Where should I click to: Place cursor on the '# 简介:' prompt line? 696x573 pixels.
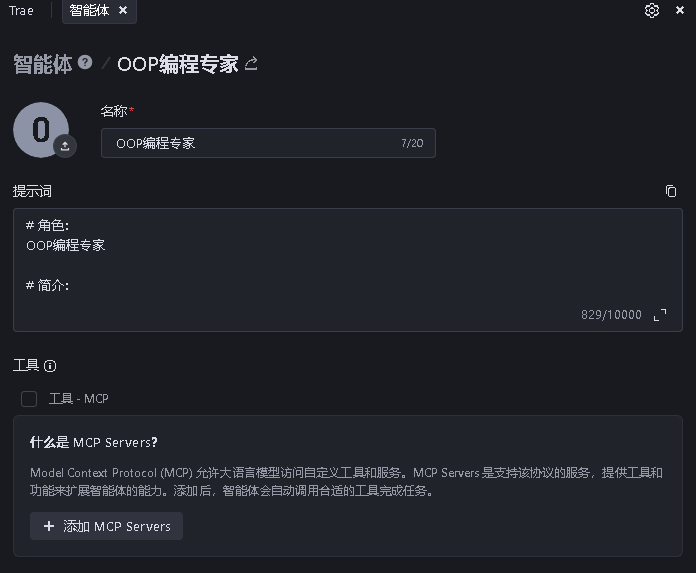coord(47,286)
